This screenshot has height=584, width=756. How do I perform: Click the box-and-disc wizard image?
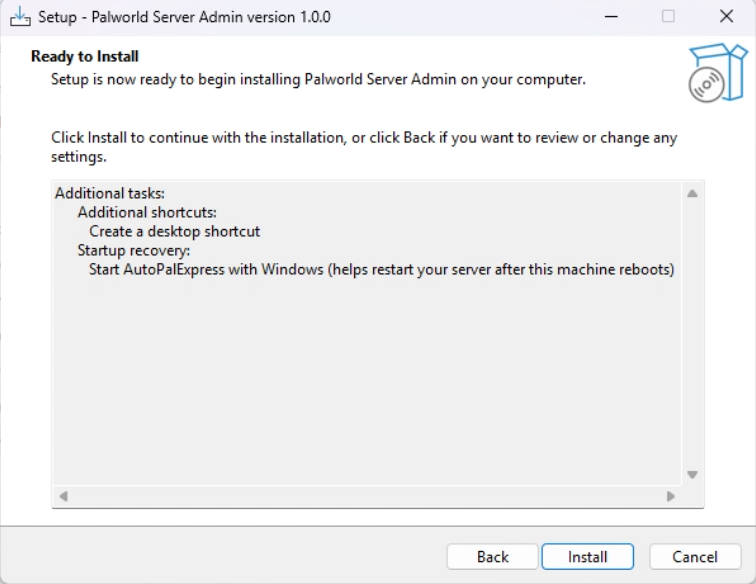tap(718, 73)
